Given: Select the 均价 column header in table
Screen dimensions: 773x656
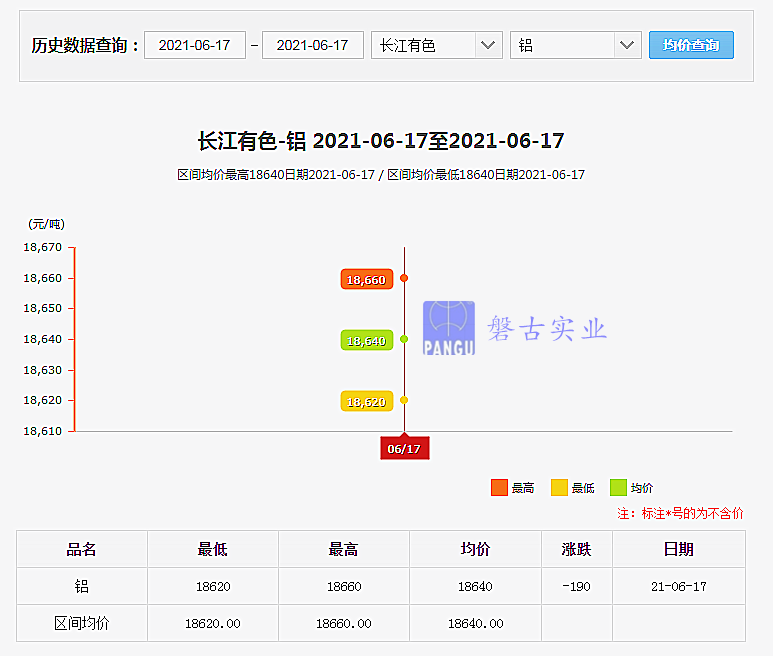Looking at the screenshot, I should [x=476, y=549].
